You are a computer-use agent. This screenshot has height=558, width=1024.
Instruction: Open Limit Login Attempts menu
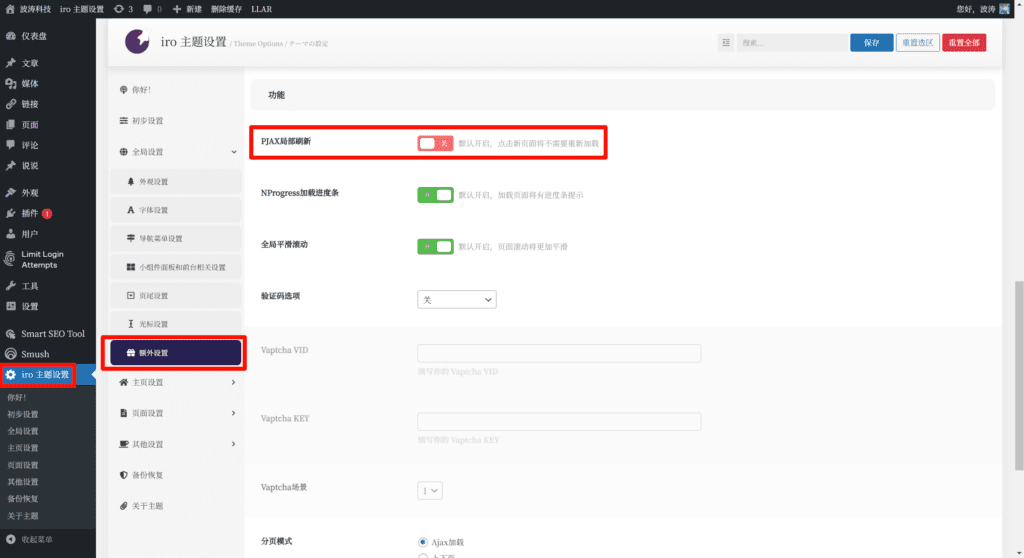click(42, 259)
